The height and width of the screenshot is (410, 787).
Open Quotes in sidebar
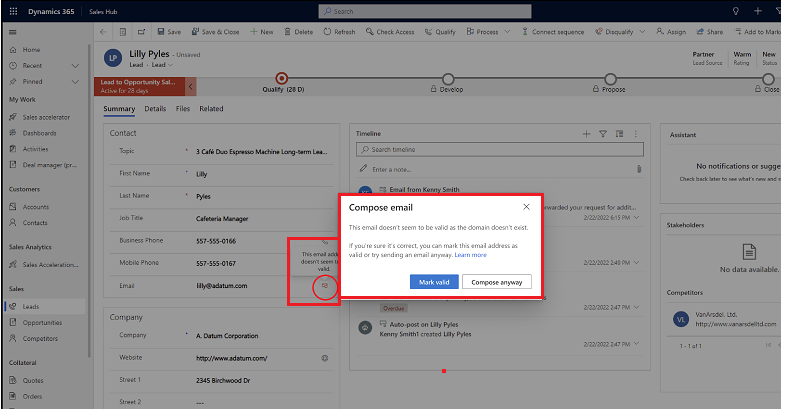(33, 380)
